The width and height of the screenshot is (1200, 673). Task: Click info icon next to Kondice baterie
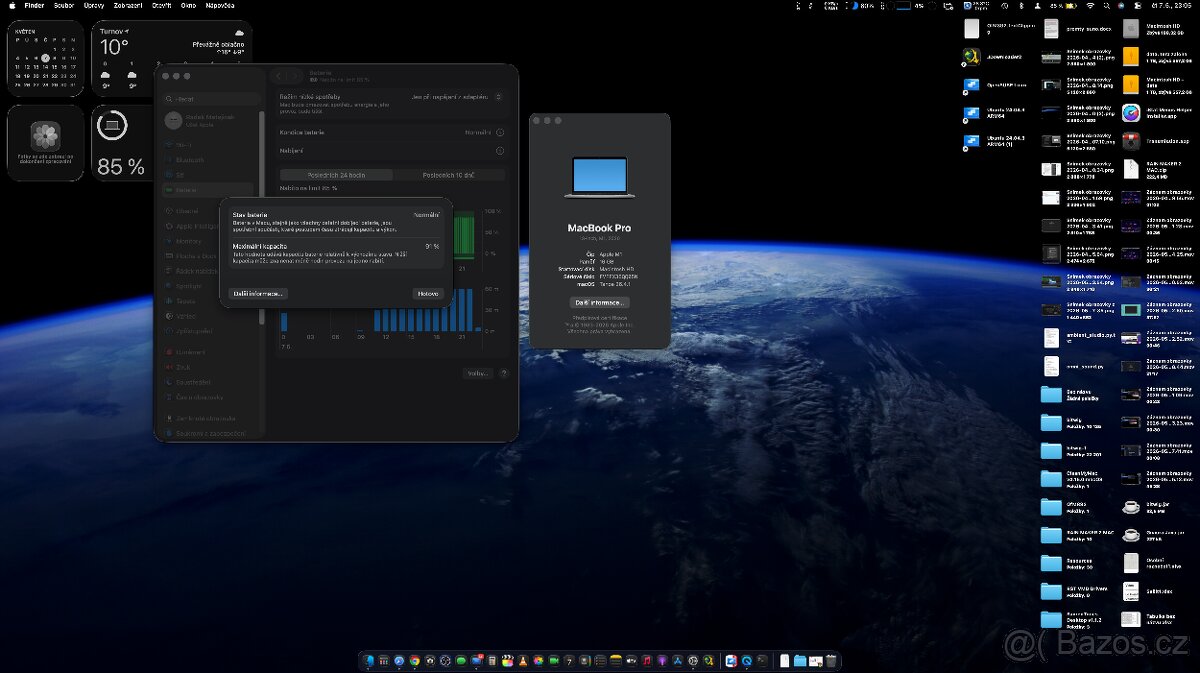pos(499,132)
